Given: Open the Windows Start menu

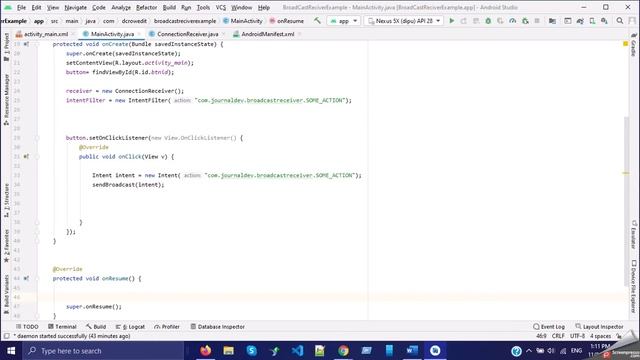Looking at the screenshot, I should pyautogui.click(x=11, y=351).
